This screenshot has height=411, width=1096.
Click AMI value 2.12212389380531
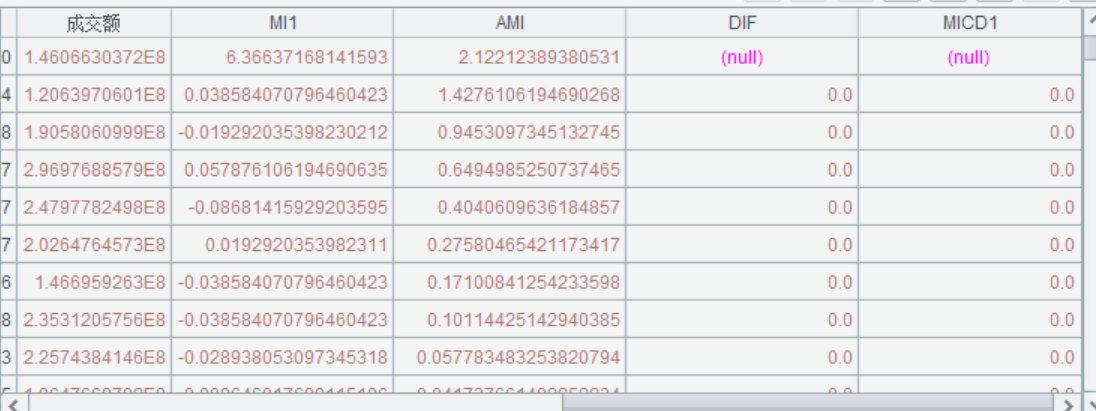tap(510, 57)
